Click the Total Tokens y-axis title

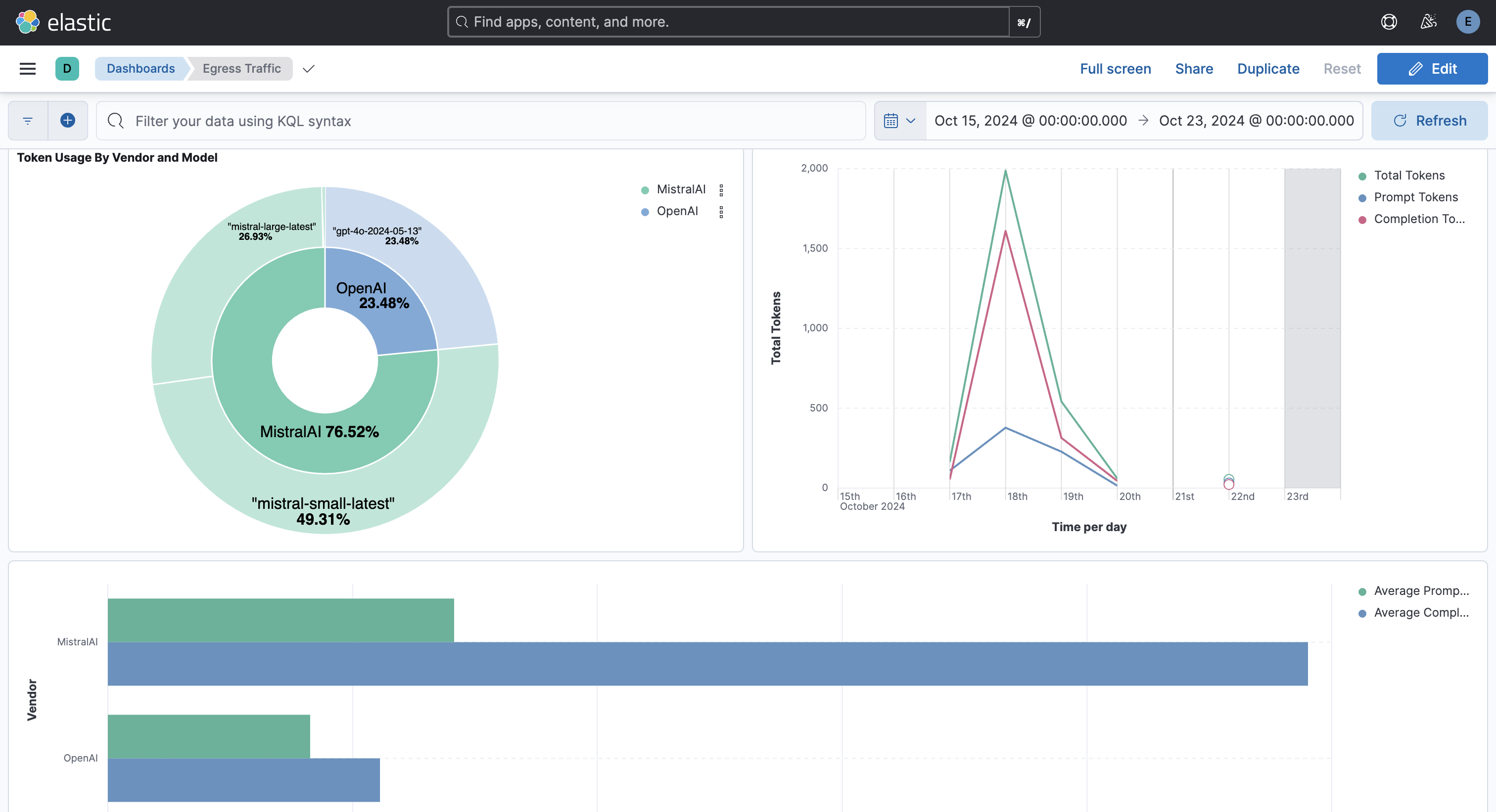[776, 328]
